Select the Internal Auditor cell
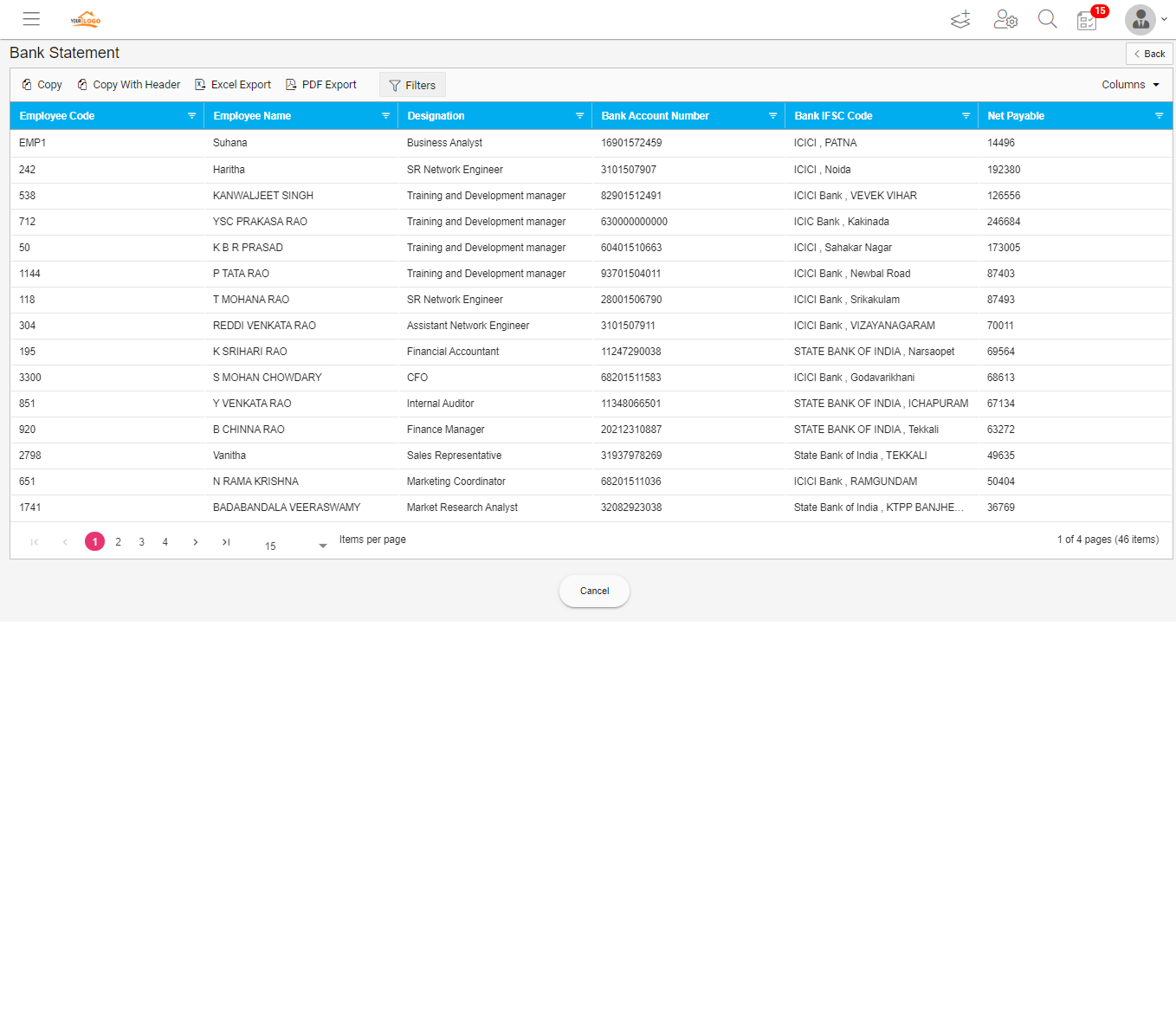Image resolution: width=1176 pixels, height=1015 pixels. pyautogui.click(x=440, y=404)
